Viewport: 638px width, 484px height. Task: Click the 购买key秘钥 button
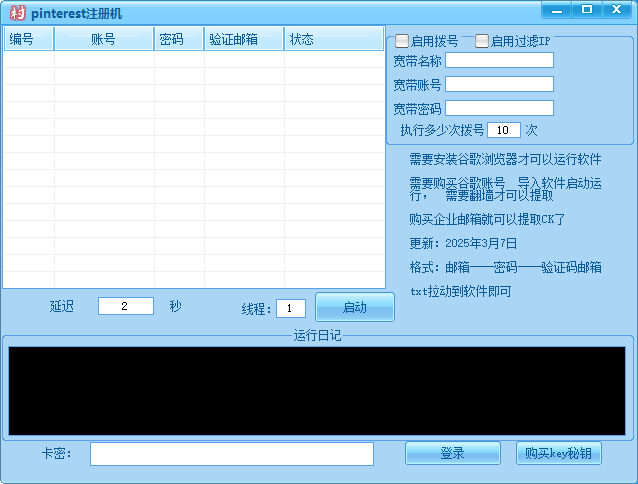(x=559, y=453)
